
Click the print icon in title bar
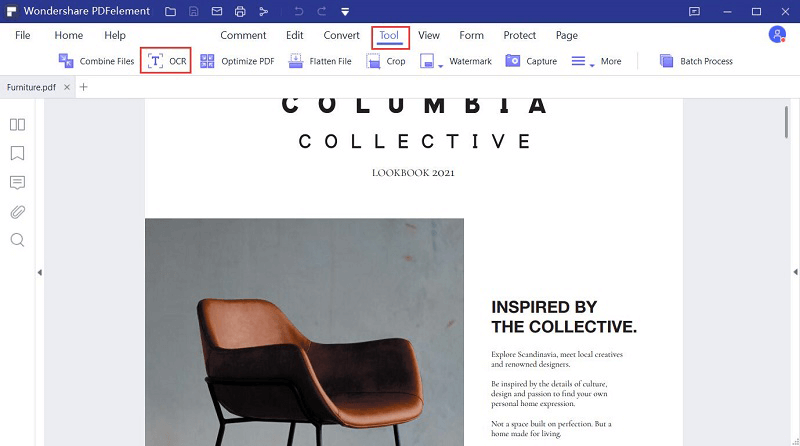[240, 11]
